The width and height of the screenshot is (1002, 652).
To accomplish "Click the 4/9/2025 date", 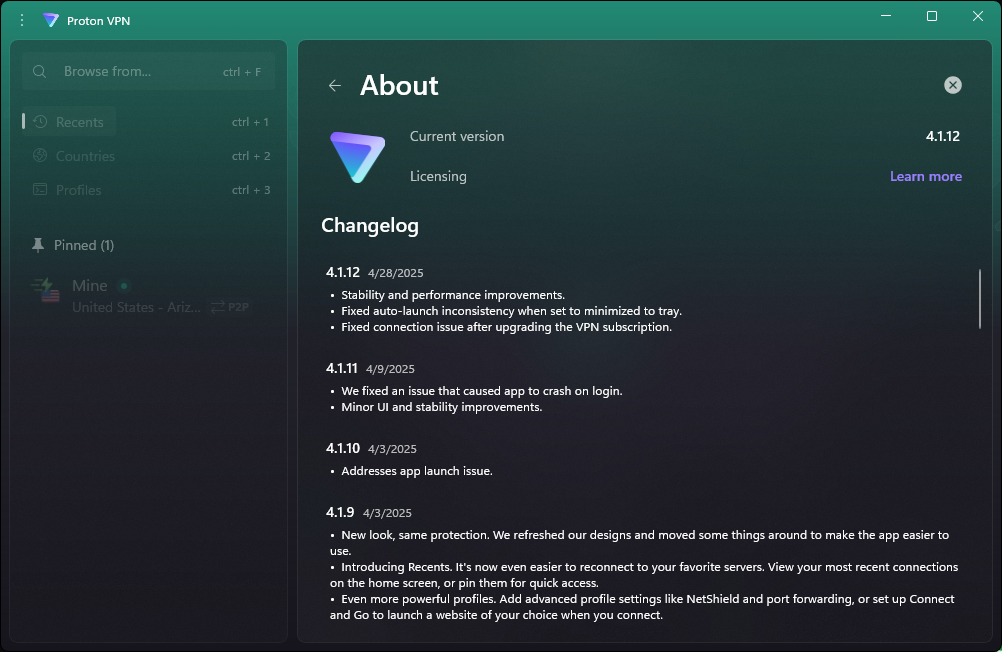I will coord(390,369).
